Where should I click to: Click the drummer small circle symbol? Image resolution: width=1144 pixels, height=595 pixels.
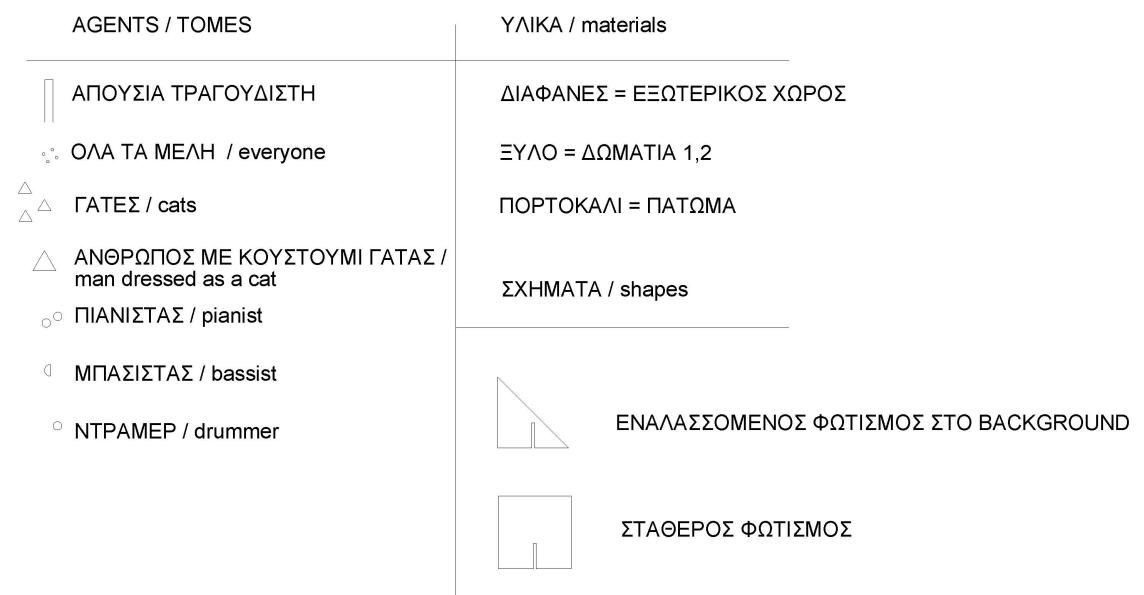pyautogui.click(x=58, y=427)
